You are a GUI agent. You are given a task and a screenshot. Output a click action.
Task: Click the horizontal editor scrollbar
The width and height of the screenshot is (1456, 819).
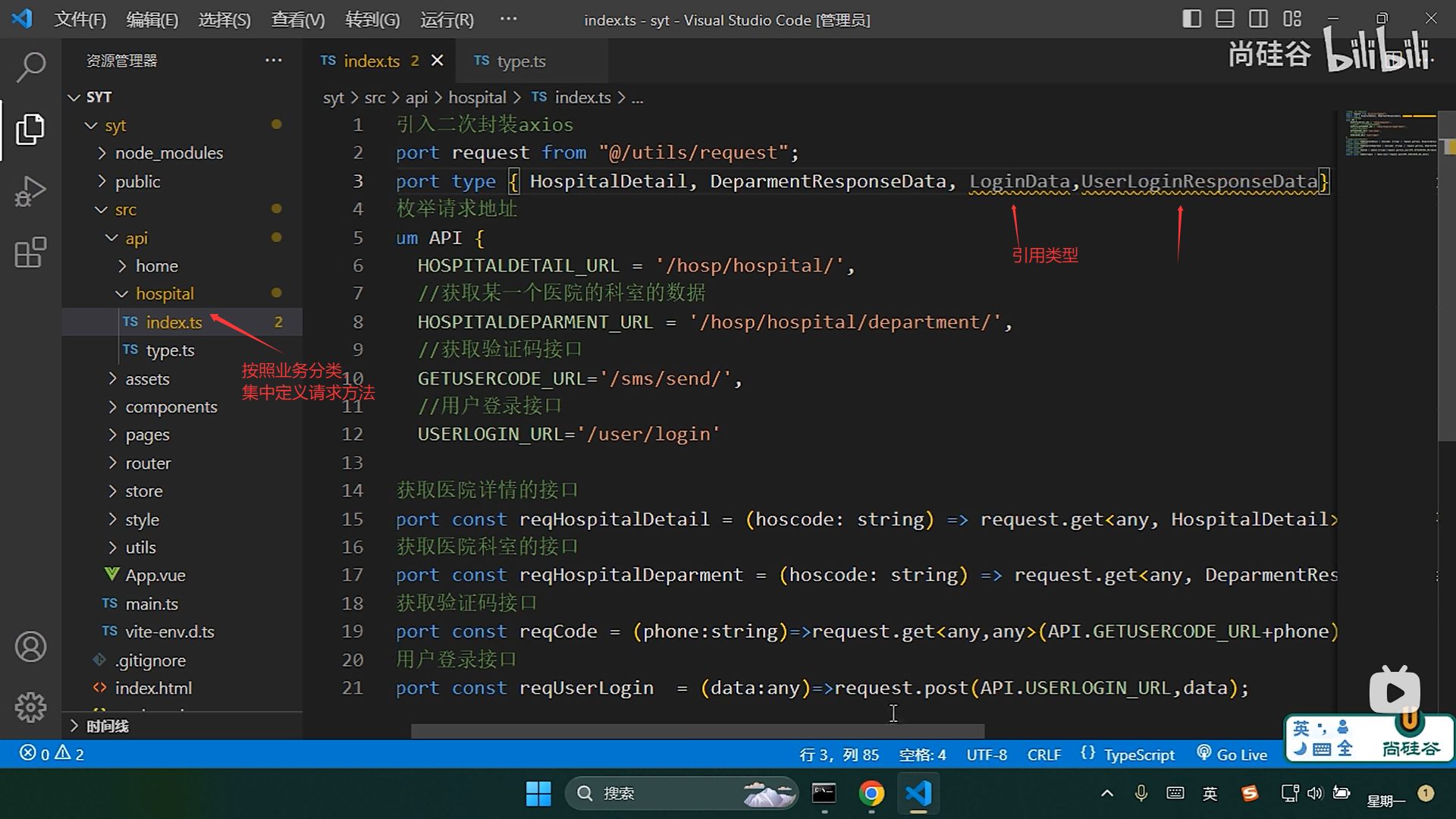pyautogui.click(x=697, y=731)
